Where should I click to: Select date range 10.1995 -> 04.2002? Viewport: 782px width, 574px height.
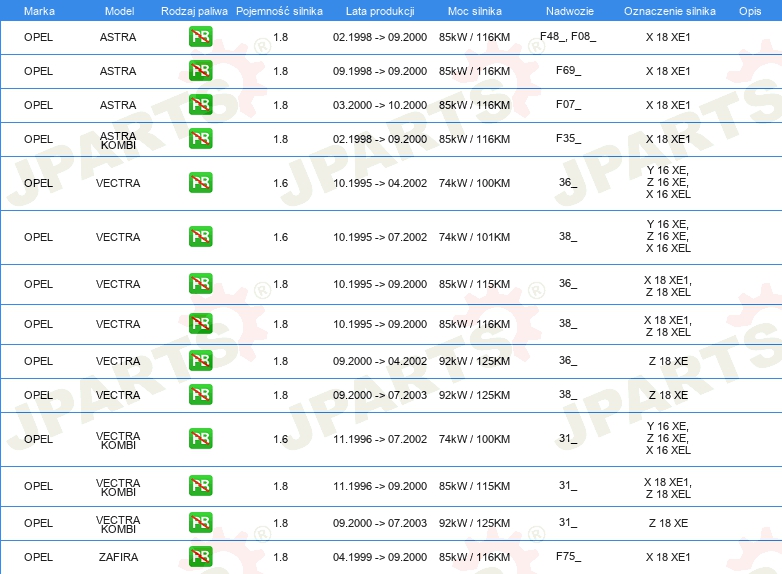(x=380, y=183)
